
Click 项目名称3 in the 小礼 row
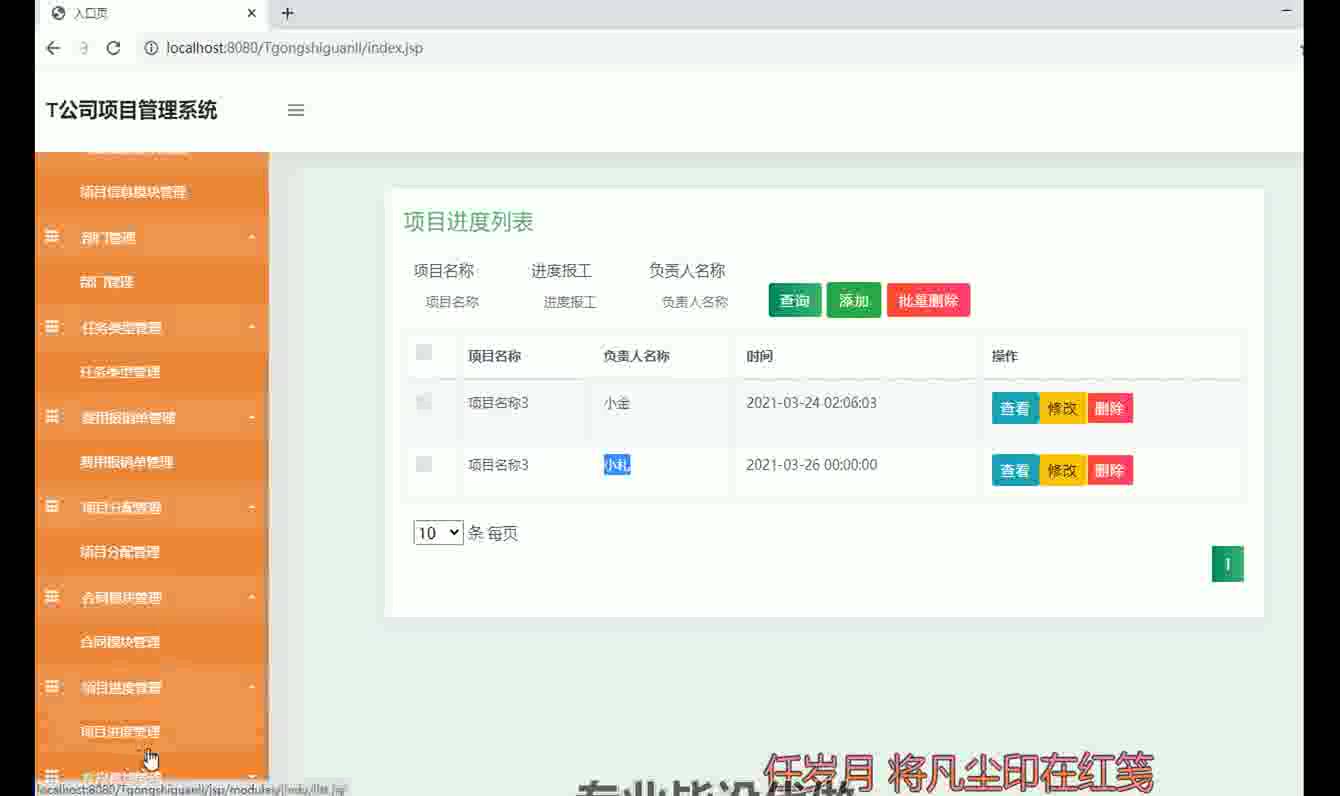498,465
